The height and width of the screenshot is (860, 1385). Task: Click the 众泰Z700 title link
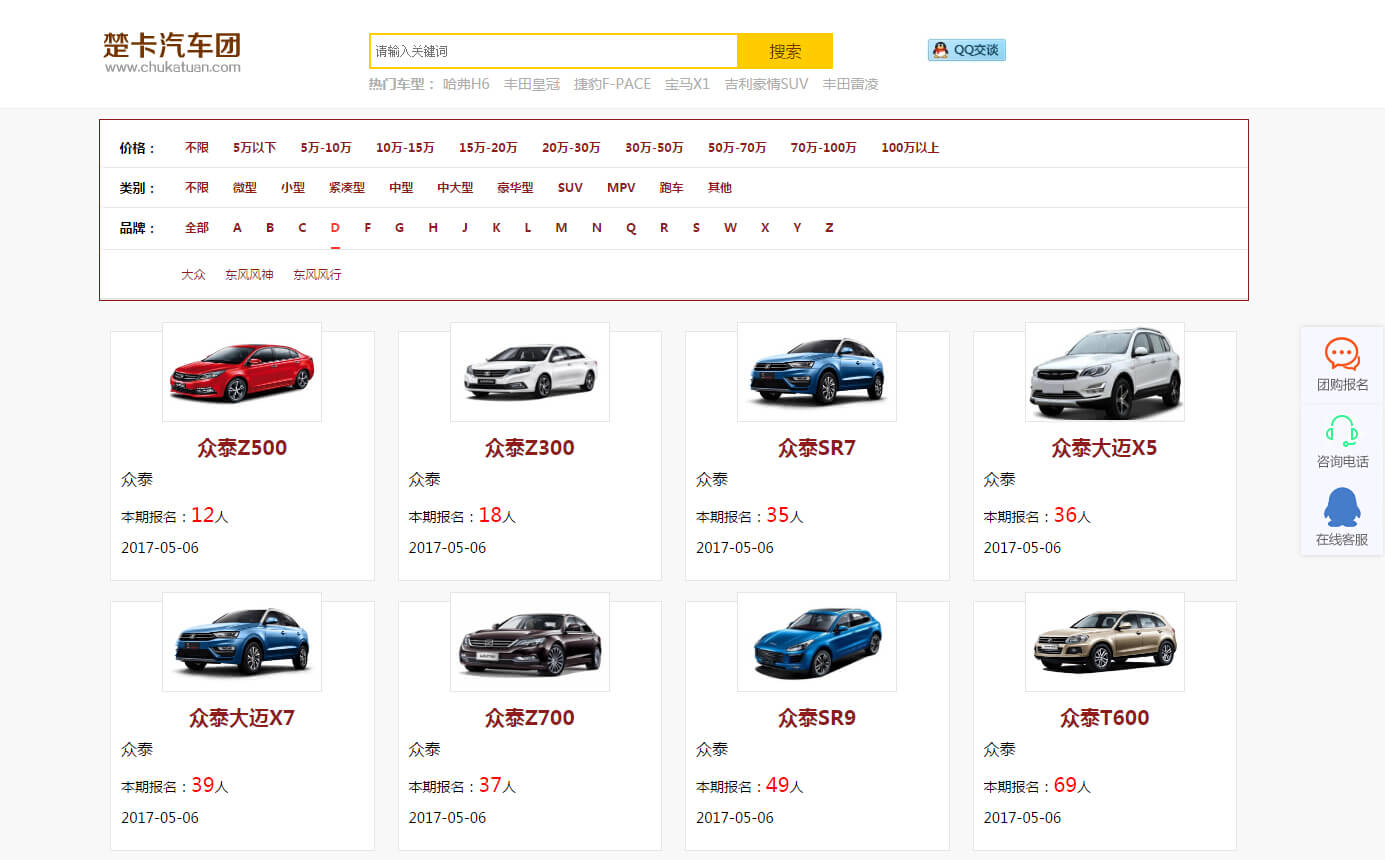[x=530, y=718]
